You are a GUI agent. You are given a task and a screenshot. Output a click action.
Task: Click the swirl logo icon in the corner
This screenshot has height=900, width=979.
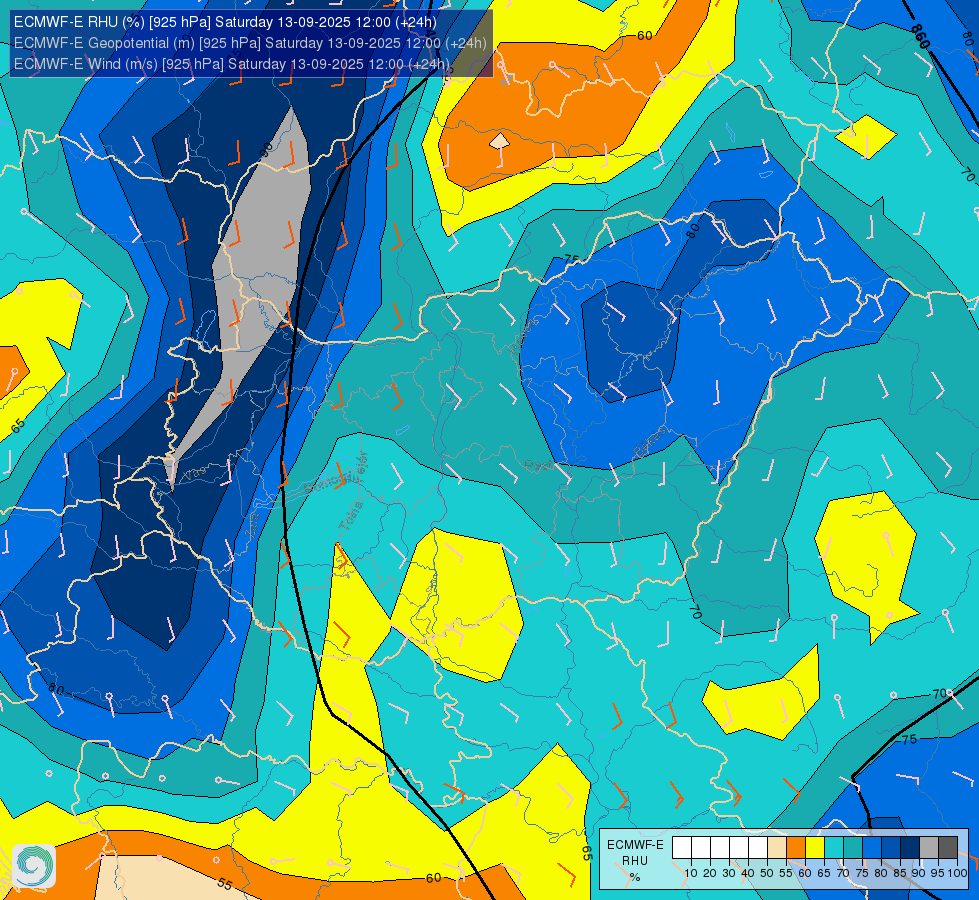coord(34,866)
